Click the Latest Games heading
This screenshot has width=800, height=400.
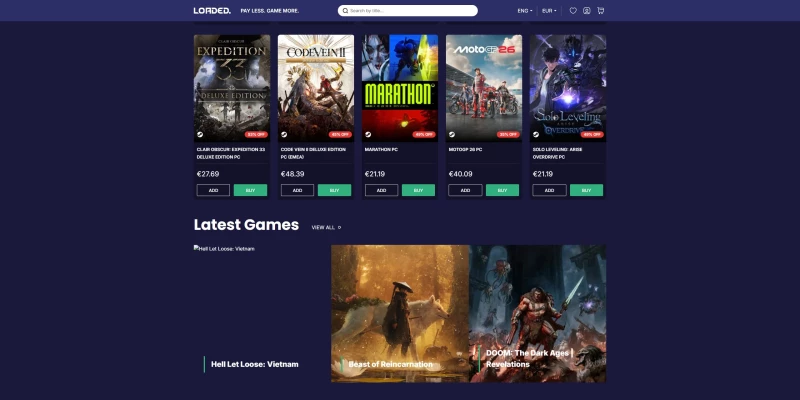tap(246, 225)
